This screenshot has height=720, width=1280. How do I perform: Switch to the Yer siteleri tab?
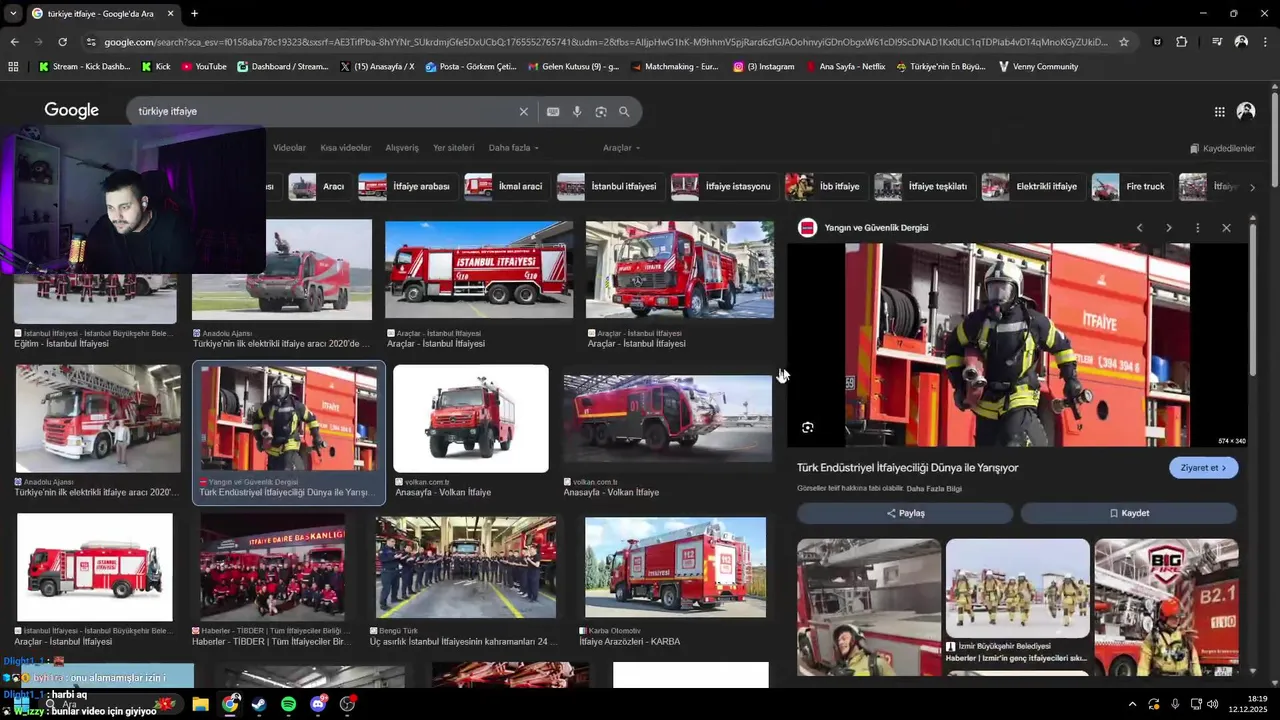[x=453, y=148]
